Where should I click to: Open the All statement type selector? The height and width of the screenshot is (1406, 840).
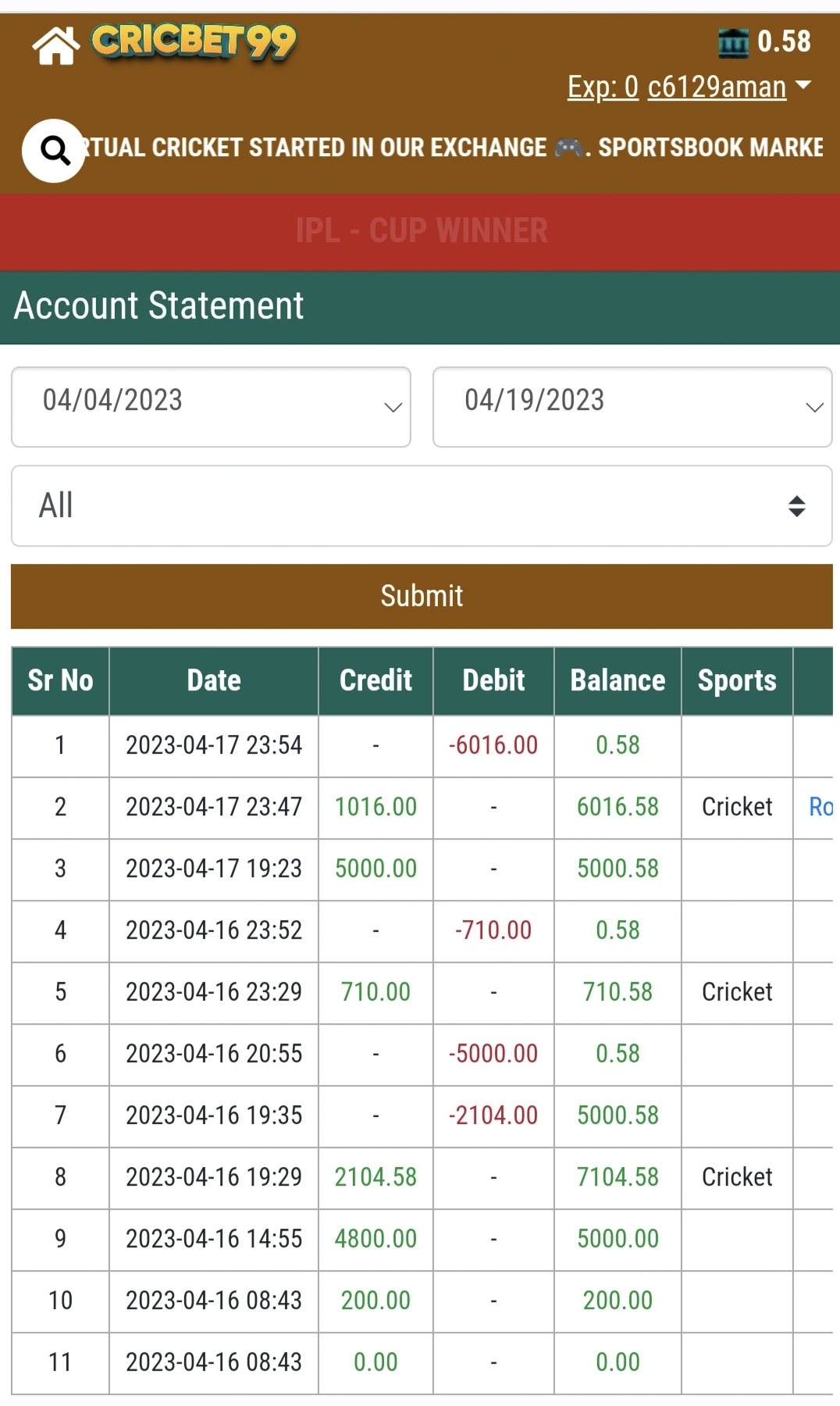(422, 505)
